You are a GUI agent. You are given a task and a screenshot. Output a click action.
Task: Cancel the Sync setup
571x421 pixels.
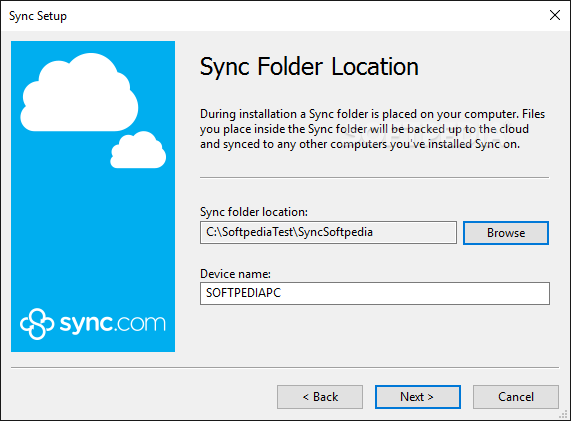coord(516,397)
